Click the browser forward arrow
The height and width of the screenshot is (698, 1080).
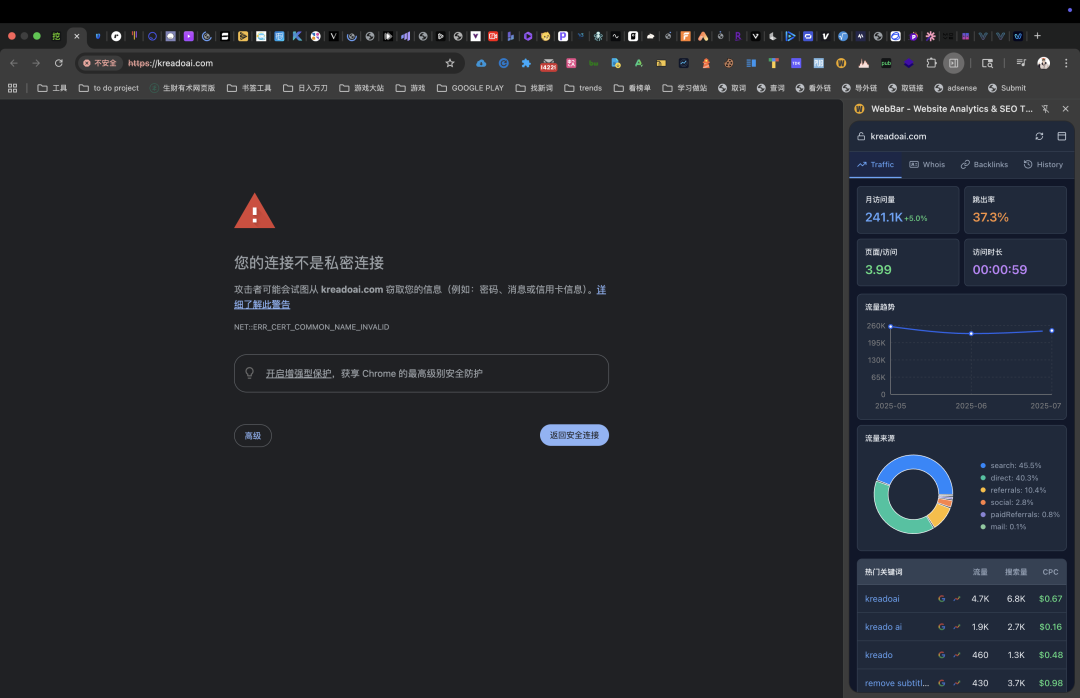point(36,63)
